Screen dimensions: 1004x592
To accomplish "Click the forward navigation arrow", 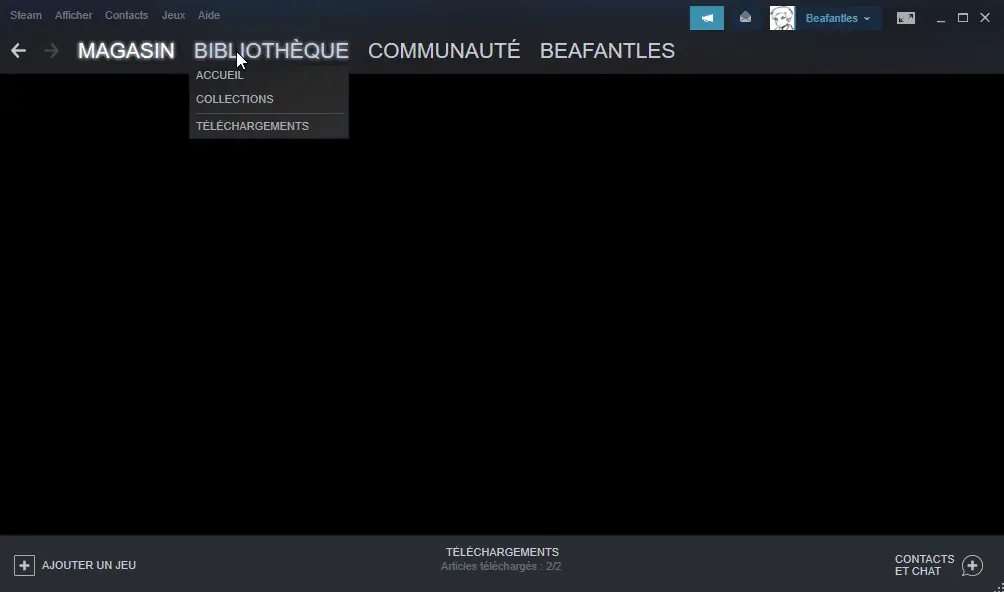I will 51,51.
